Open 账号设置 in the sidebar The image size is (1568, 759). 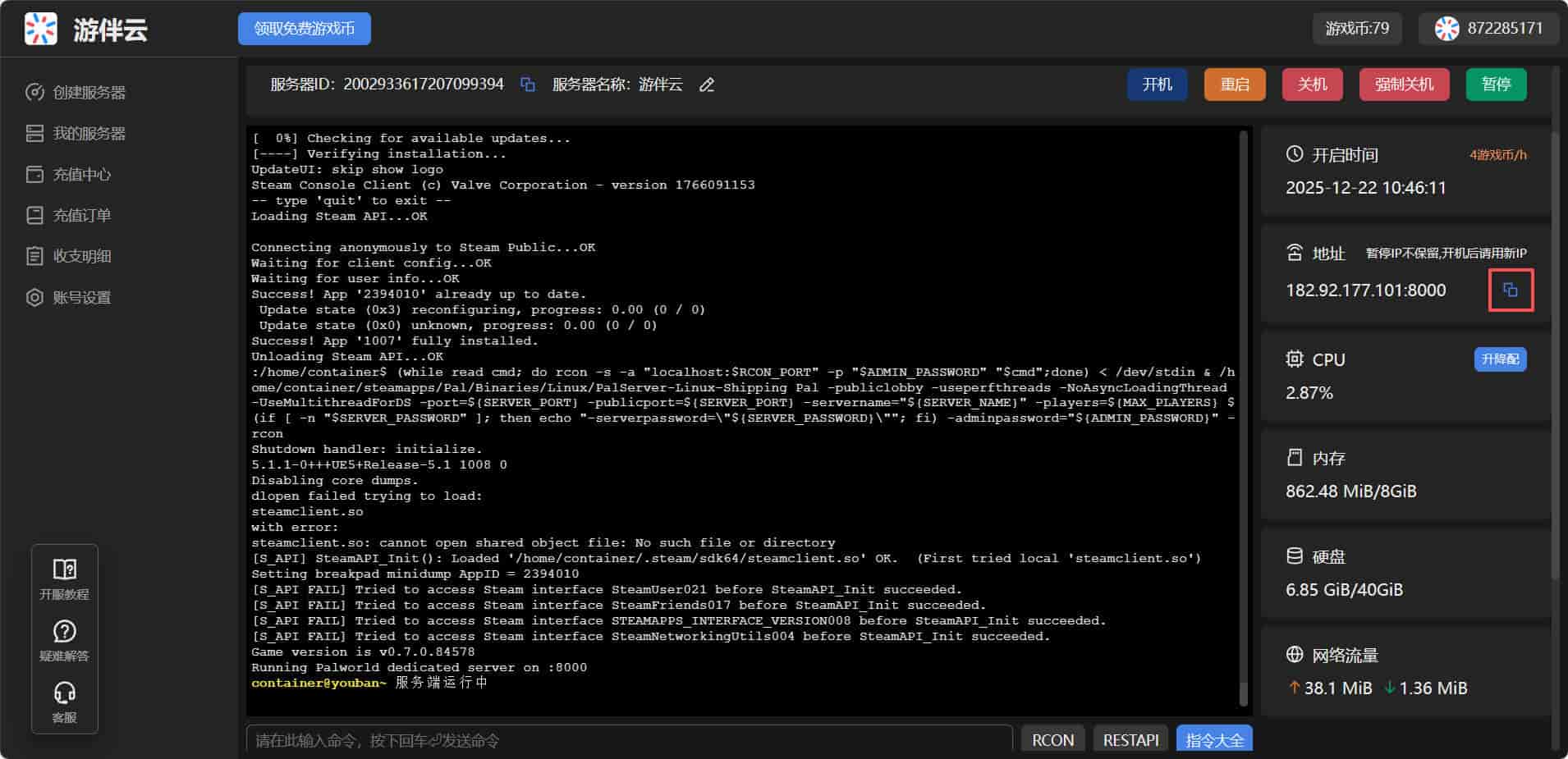81,298
